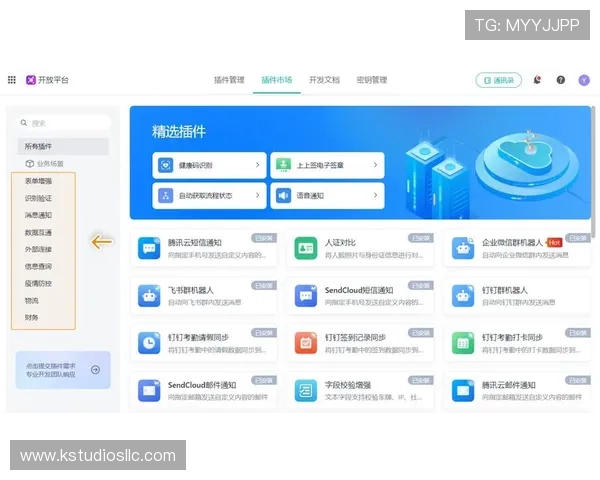The height and width of the screenshot is (480, 600).
Task: Open 字段校验增强 plugin icon
Action: point(306,390)
